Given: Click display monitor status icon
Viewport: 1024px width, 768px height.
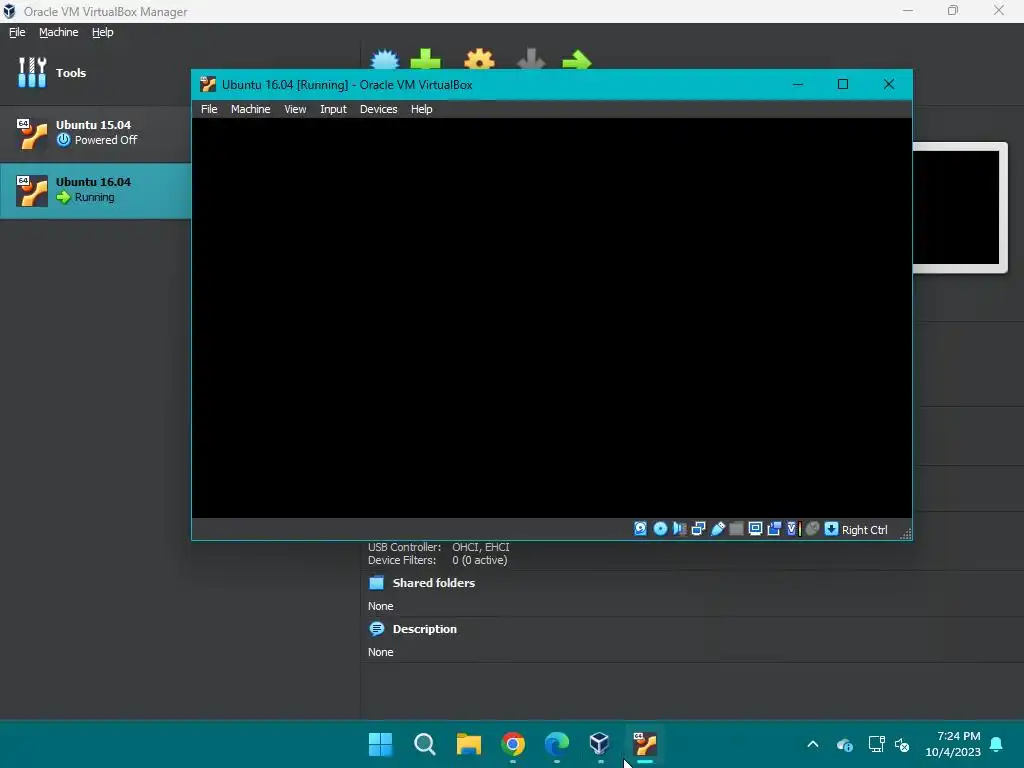Looking at the screenshot, I should coord(755,529).
